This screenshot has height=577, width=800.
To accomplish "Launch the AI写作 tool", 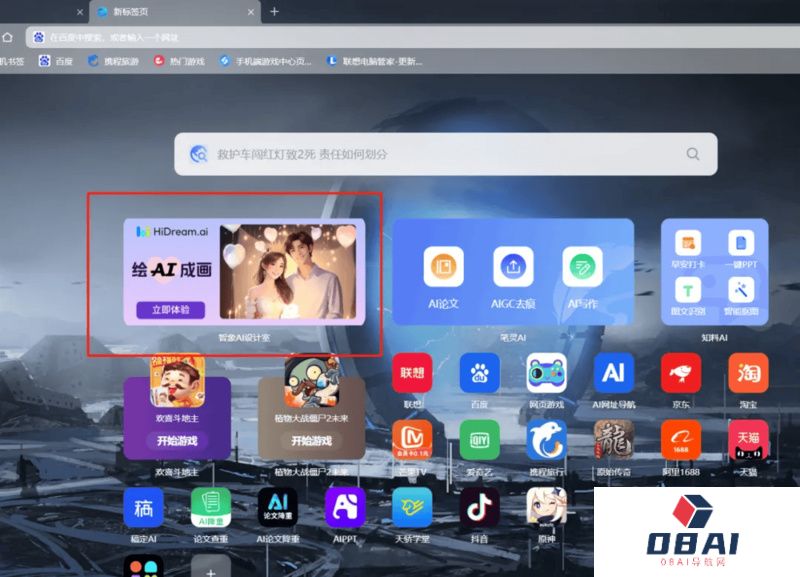I will click(581, 268).
